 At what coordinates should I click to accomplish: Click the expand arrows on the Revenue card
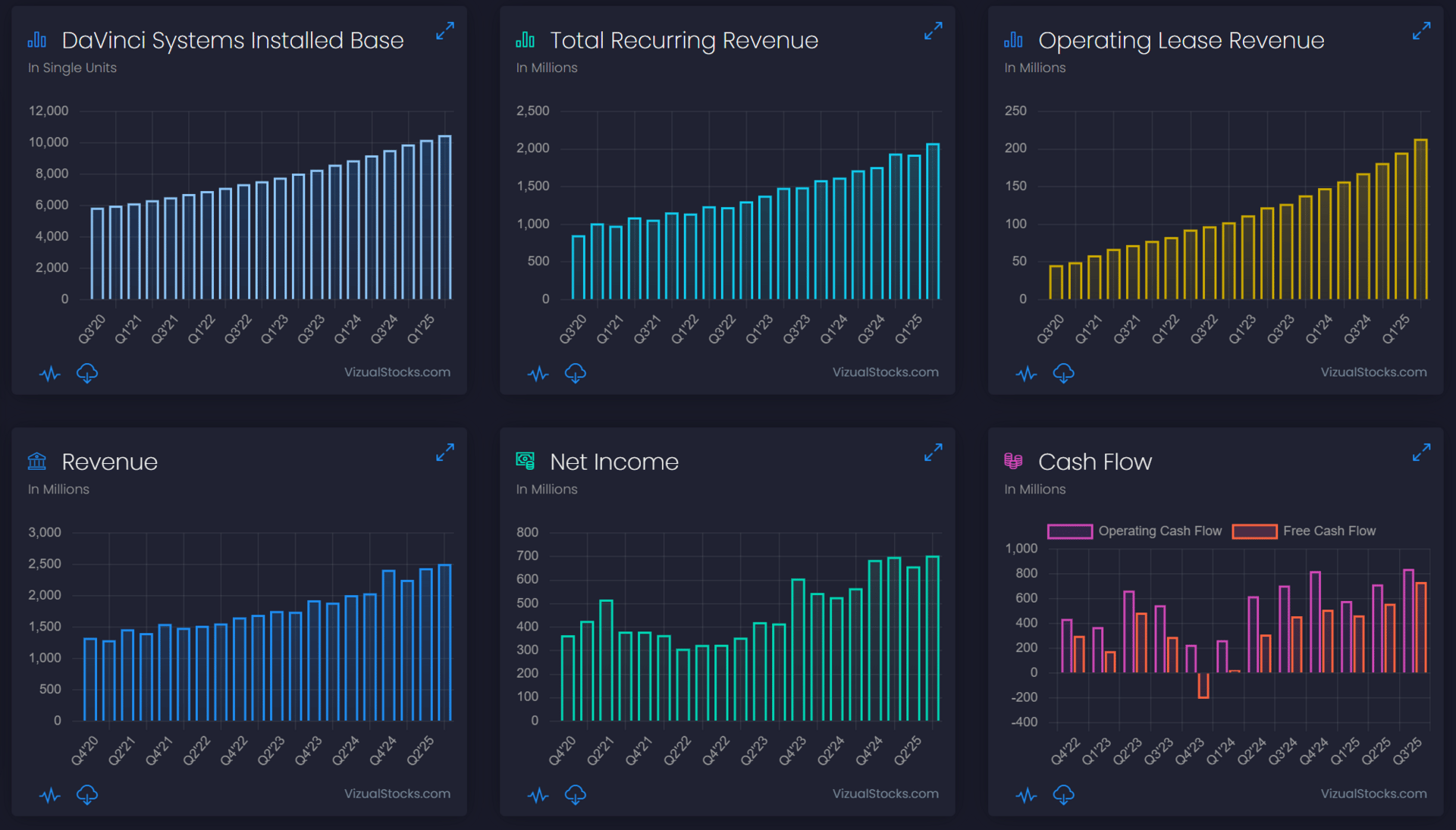click(x=445, y=453)
